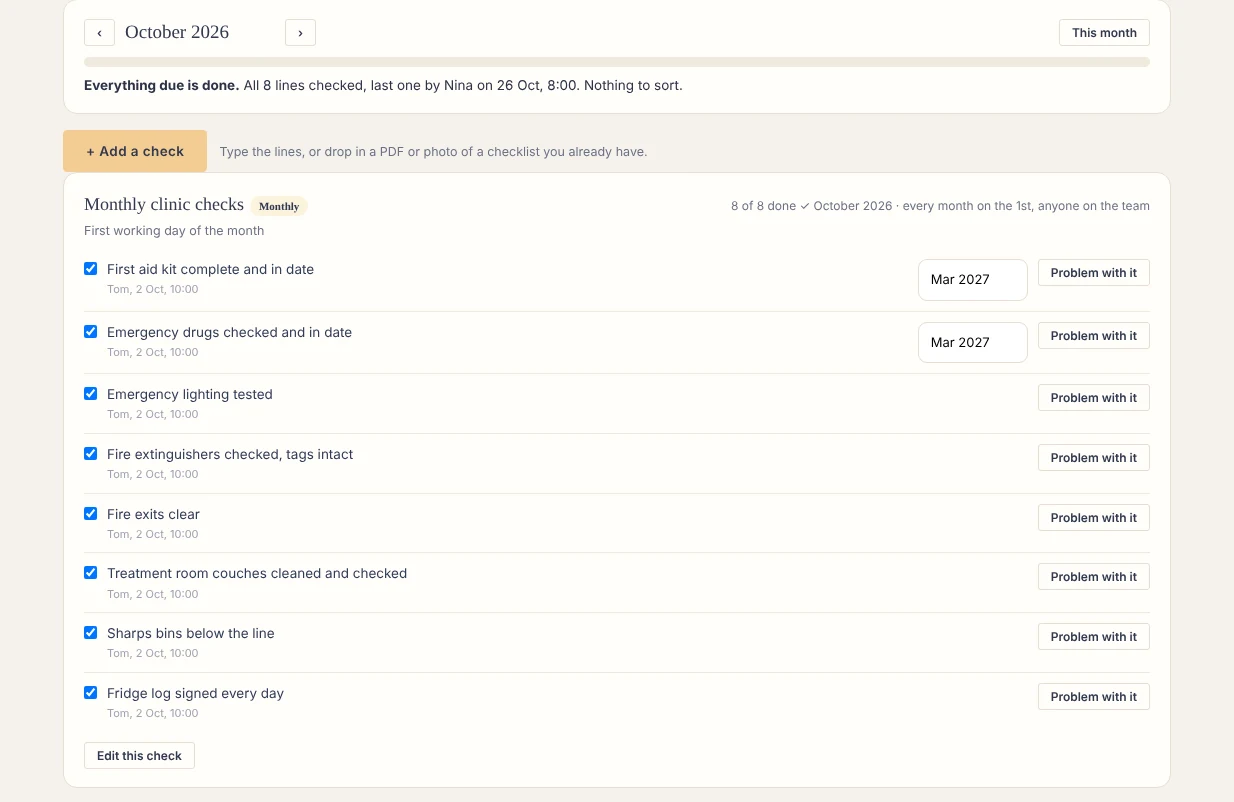The image size is (1234, 802).
Task: Toggle Emergency lighting tested checkbox
Action: click(91, 394)
